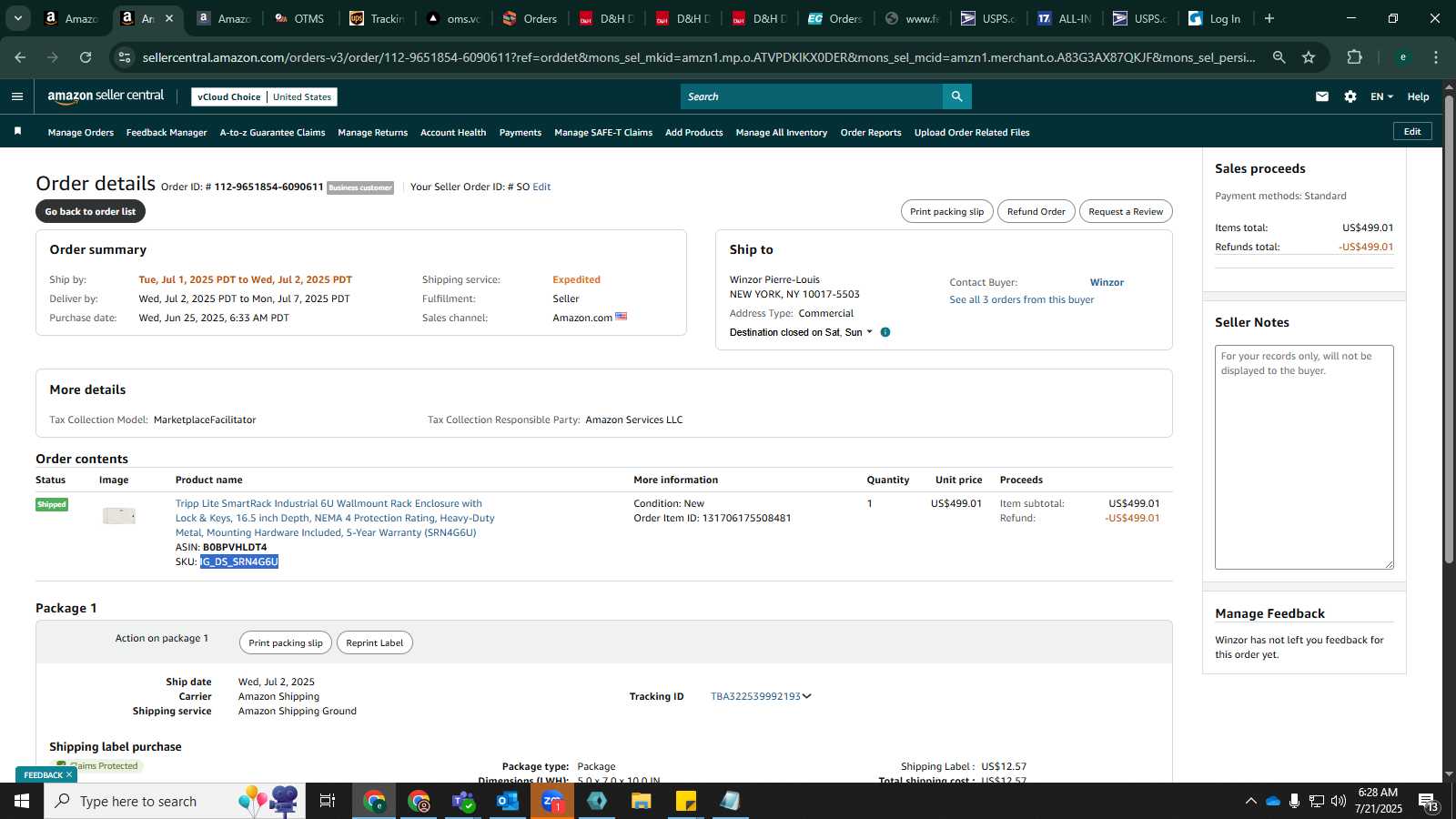This screenshot has height=819, width=1456.
Task: Open Outlook from the taskbar
Action: [508, 801]
